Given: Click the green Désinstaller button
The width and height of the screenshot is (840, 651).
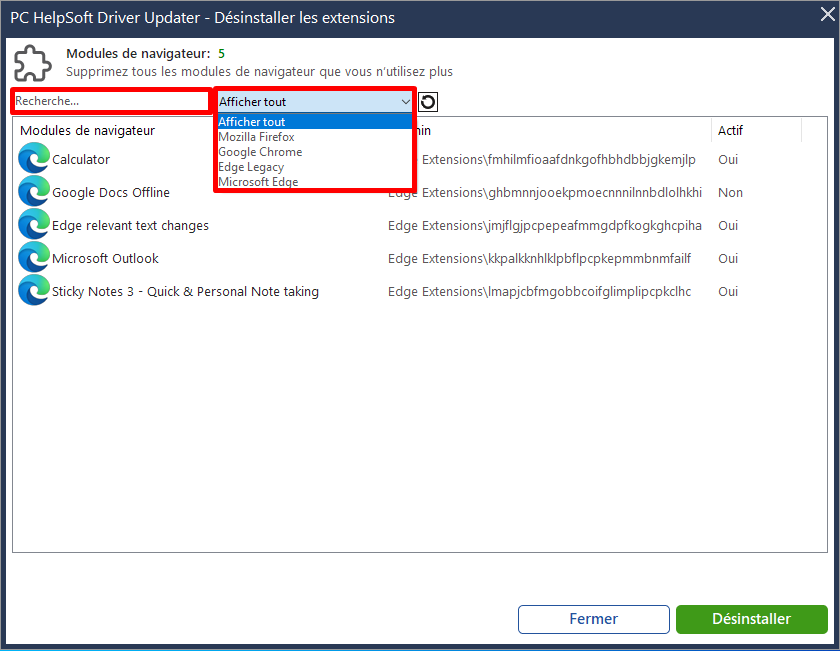Looking at the screenshot, I should [752, 619].
